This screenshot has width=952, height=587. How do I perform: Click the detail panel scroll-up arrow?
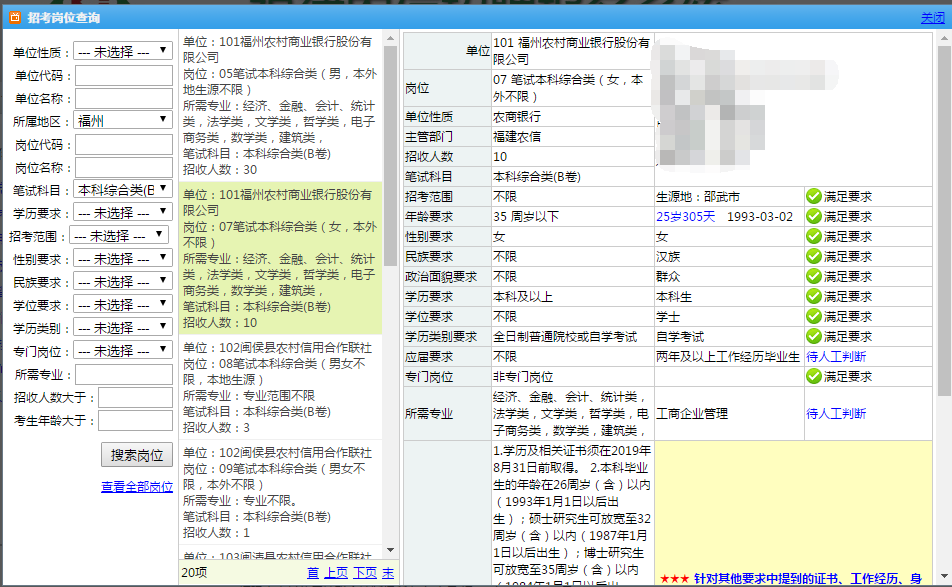click(944, 38)
